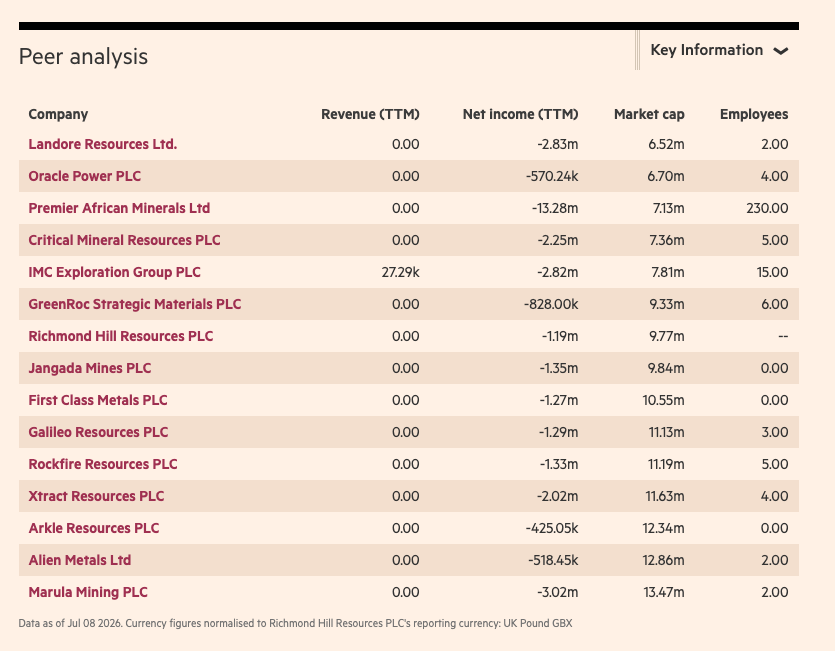Open Marula Mining PLC link

88,592
